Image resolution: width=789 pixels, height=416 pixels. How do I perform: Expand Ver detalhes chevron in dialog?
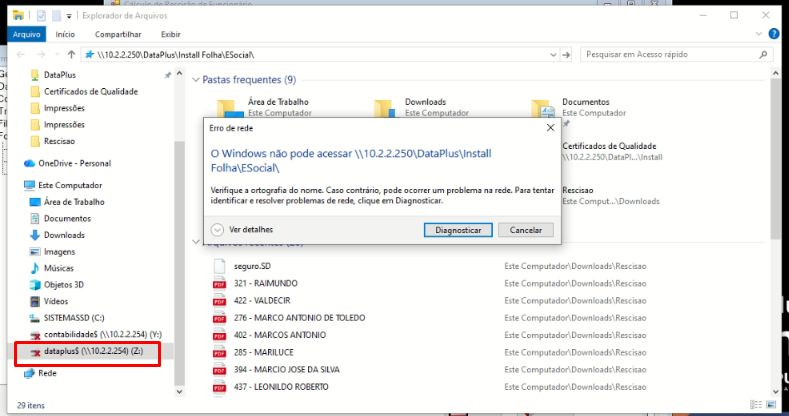point(217,230)
